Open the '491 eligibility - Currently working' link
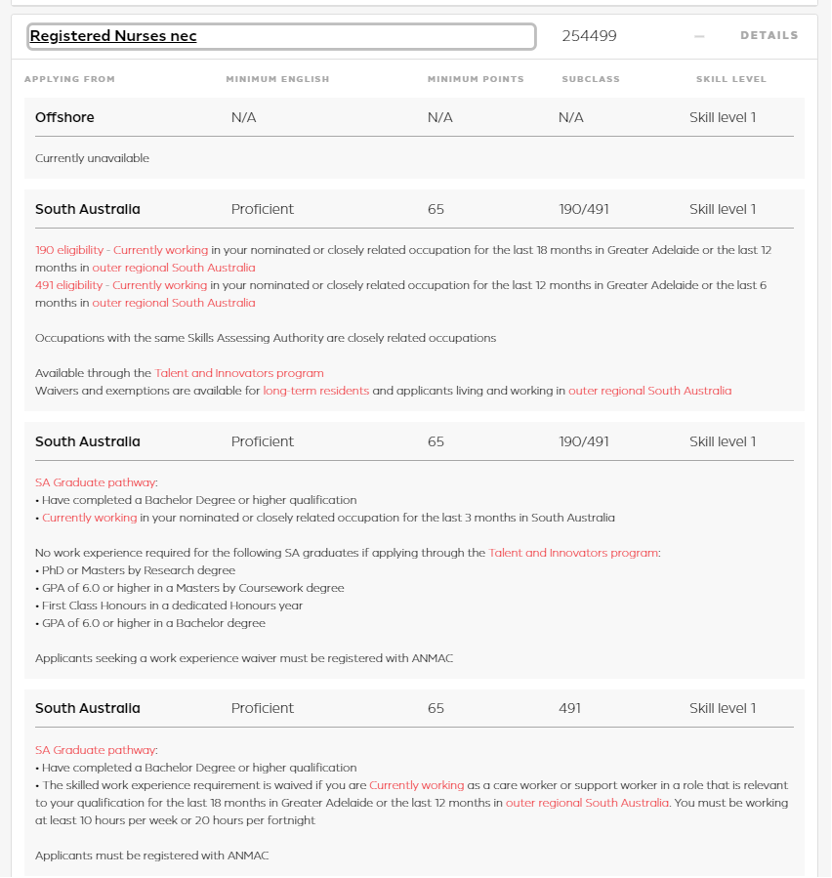The width and height of the screenshot is (832, 878). [121, 285]
